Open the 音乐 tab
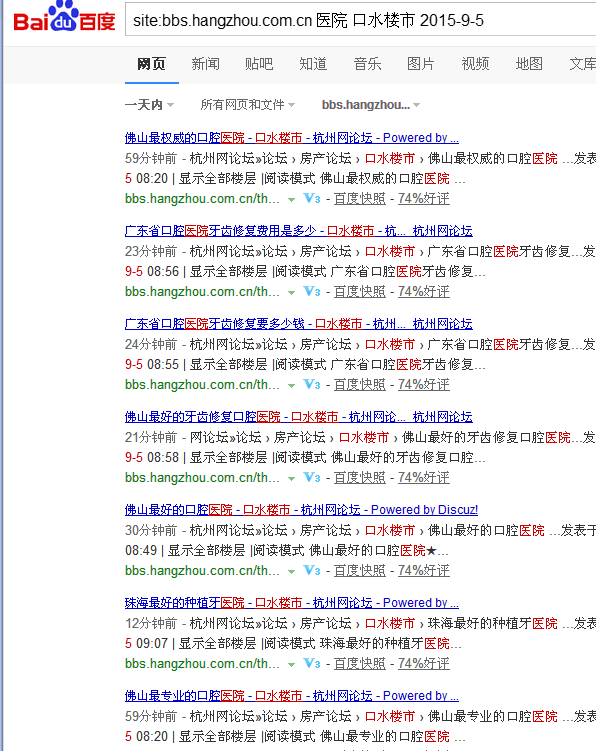The height and width of the screenshot is (751, 596). point(367,64)
